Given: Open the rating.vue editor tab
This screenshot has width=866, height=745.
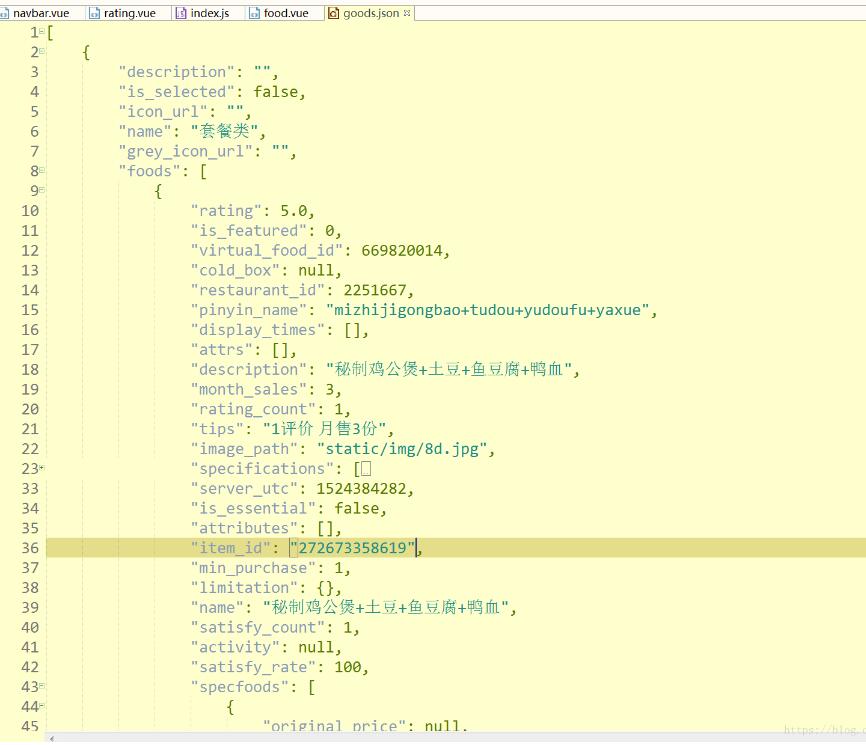Looking at the screenshot, I should 128,13.
